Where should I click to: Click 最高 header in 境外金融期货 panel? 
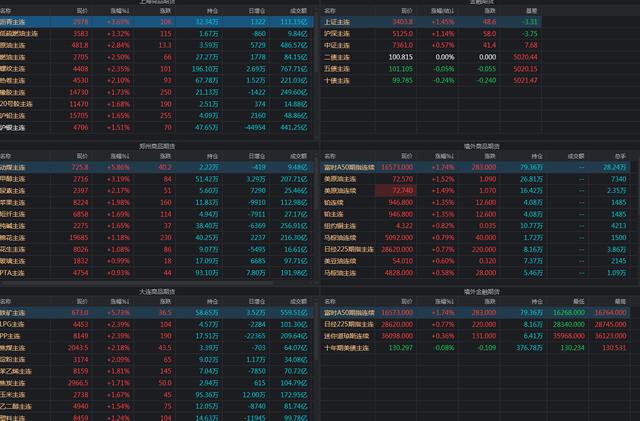[x=621, y=301]
